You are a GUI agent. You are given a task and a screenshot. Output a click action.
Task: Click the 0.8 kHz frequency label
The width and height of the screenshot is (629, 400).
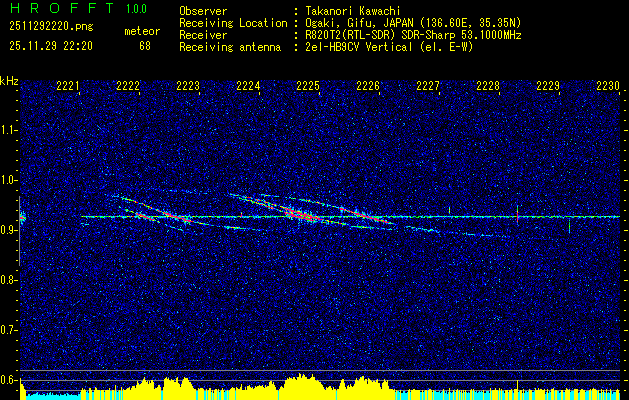pyautogui.click(x=9, y=280)
